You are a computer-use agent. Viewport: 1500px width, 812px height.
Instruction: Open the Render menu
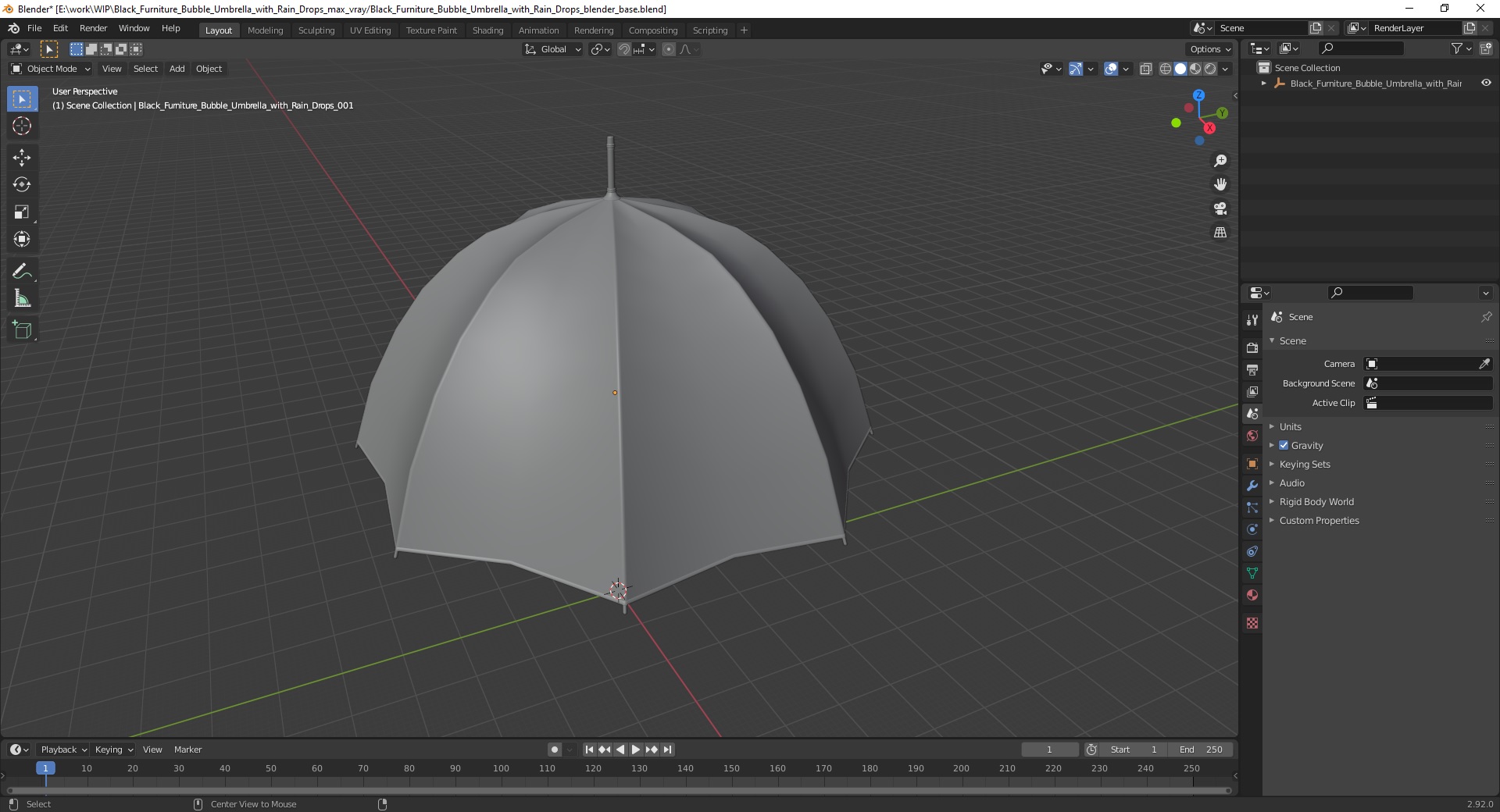pos(93,28)
